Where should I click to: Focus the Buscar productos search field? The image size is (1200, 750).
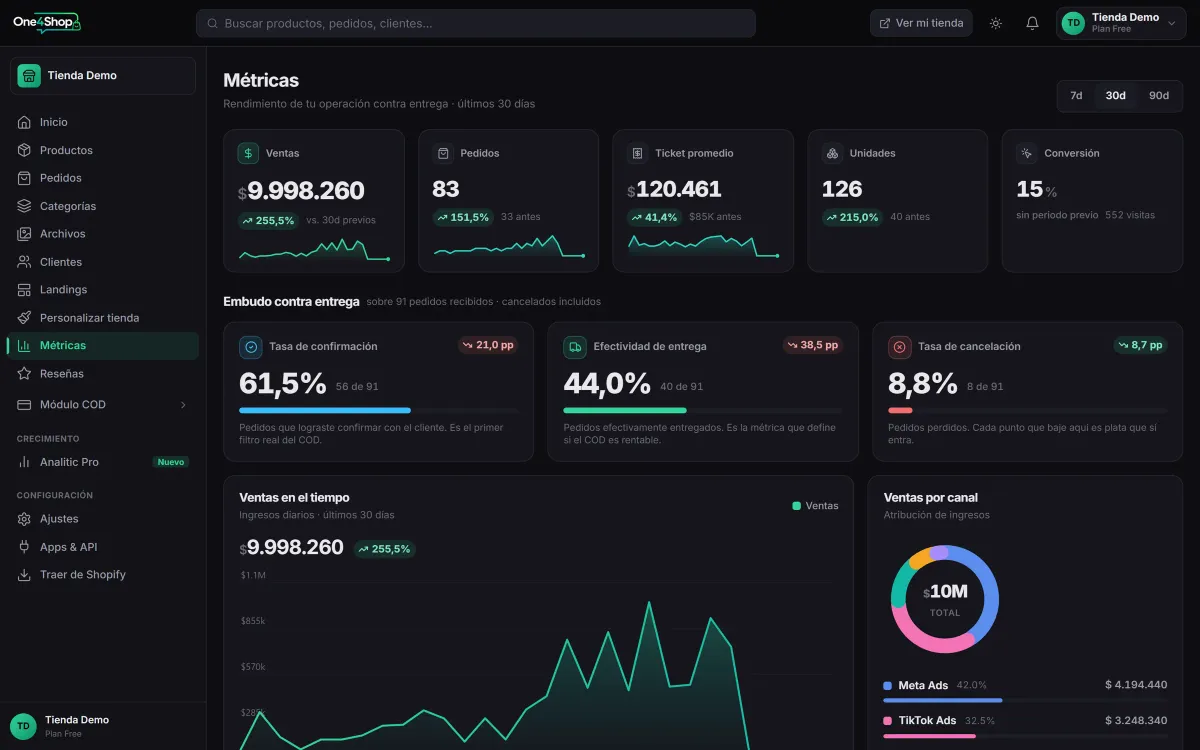point(476,23)
